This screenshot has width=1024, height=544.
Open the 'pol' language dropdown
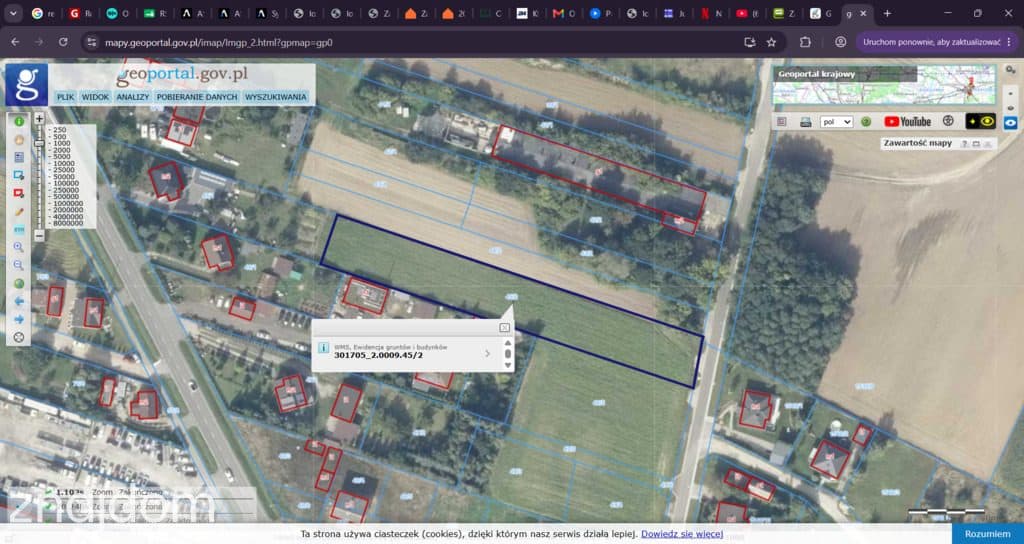[x=837, y=121]
